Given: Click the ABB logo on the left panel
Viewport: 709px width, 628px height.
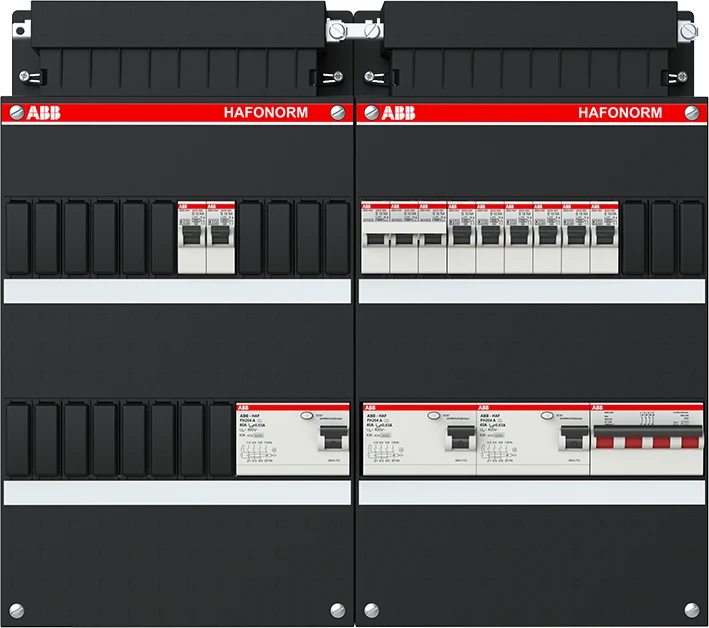Looking at the screenshot, I should tap(39, 113).
